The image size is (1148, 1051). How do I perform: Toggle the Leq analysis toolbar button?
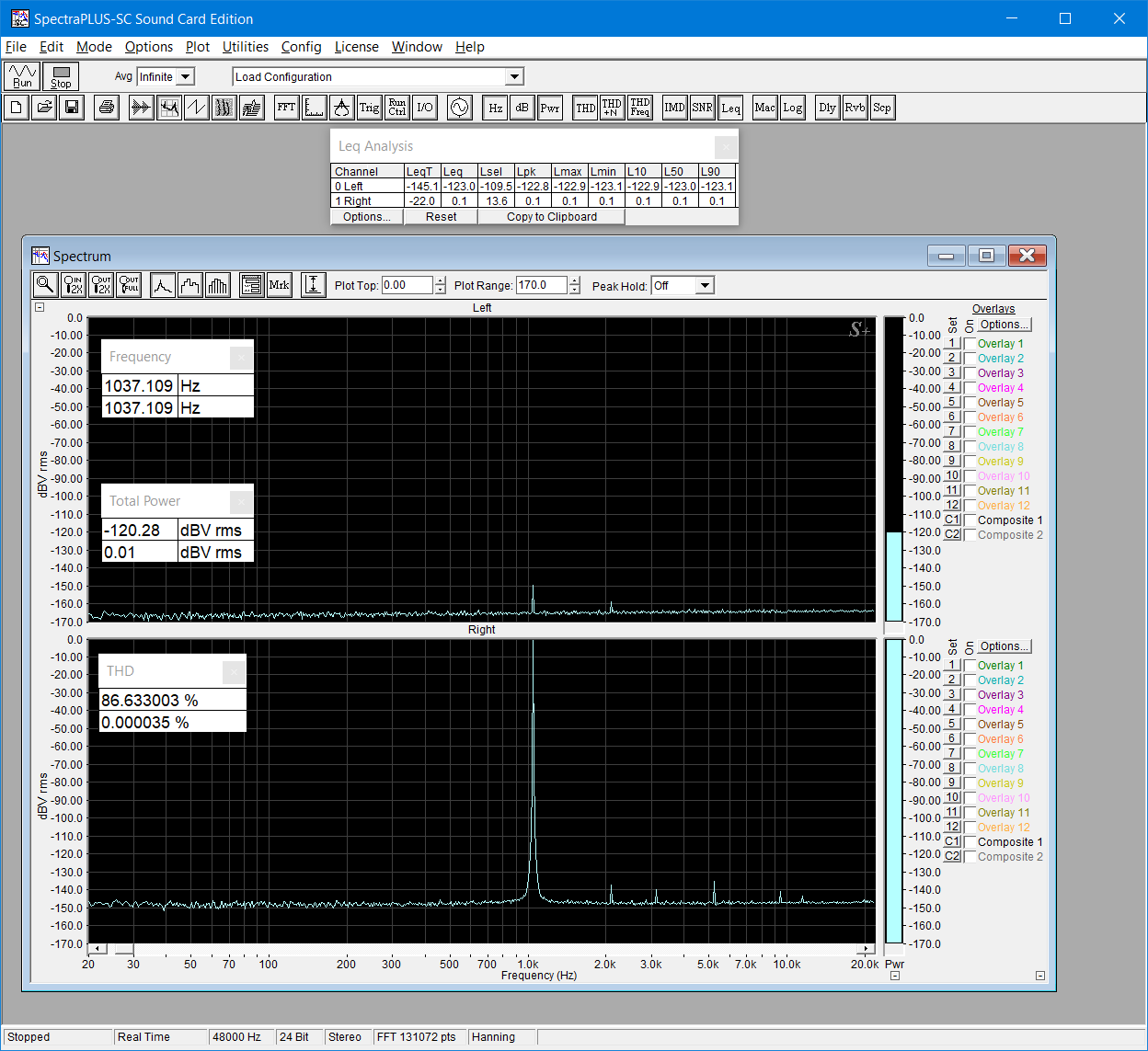[x=730, y=108]
